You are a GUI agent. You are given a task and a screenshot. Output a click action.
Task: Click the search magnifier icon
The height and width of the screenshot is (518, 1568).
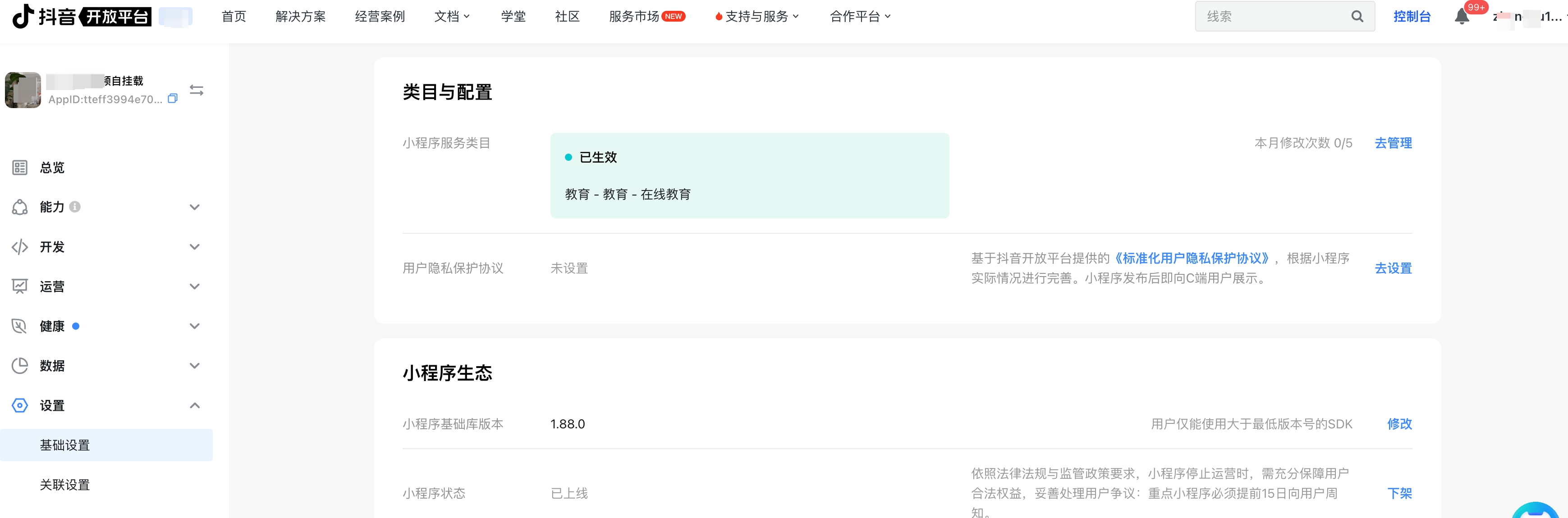click(1357, 16)
